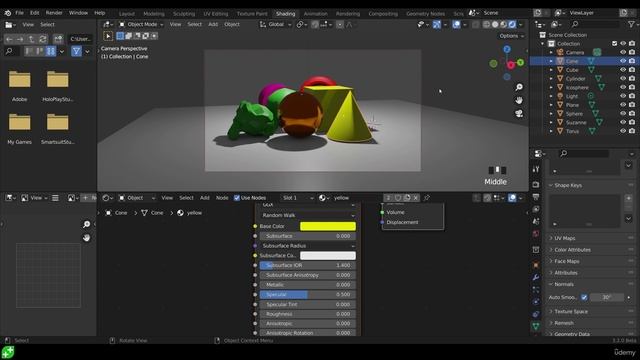This screenshot has width=640, height=360.
Task: Open the Render menu
Action: pyautogui.click(x=54, y=13)
